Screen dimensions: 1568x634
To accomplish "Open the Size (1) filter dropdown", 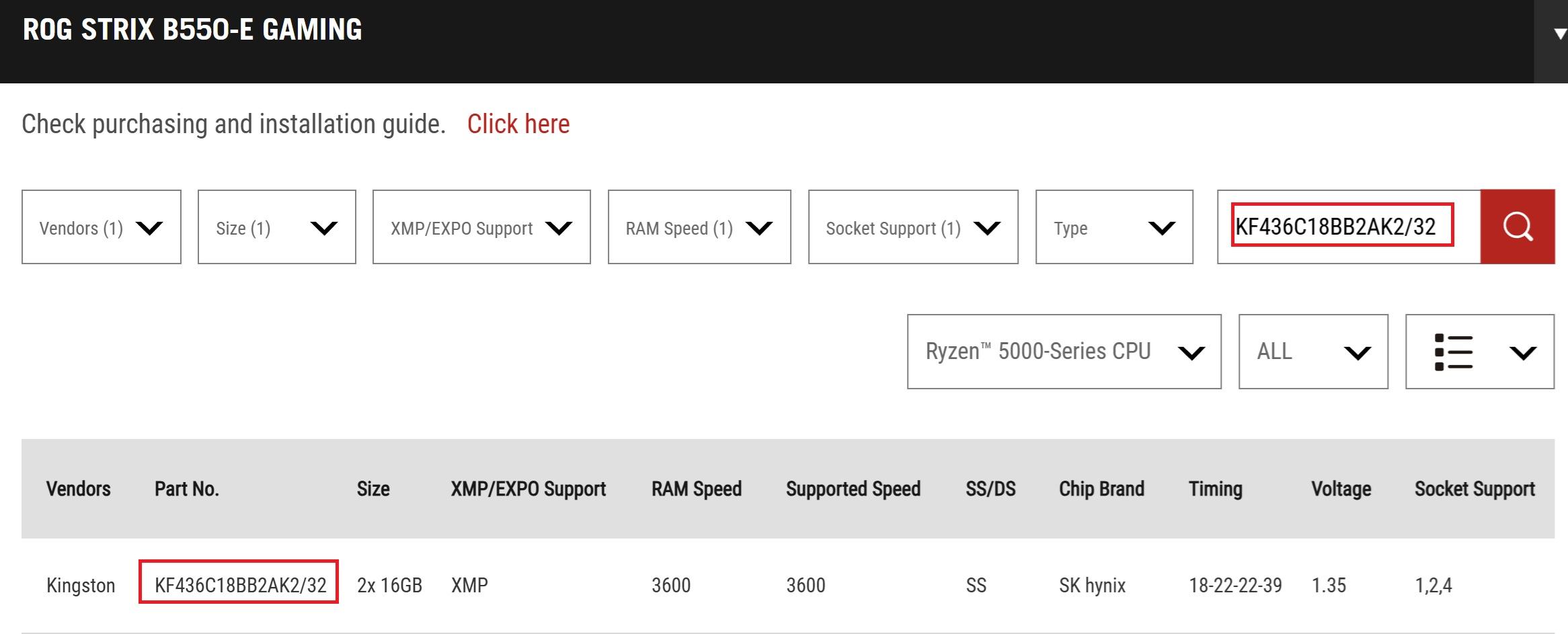I will click(x=276, y=227).
